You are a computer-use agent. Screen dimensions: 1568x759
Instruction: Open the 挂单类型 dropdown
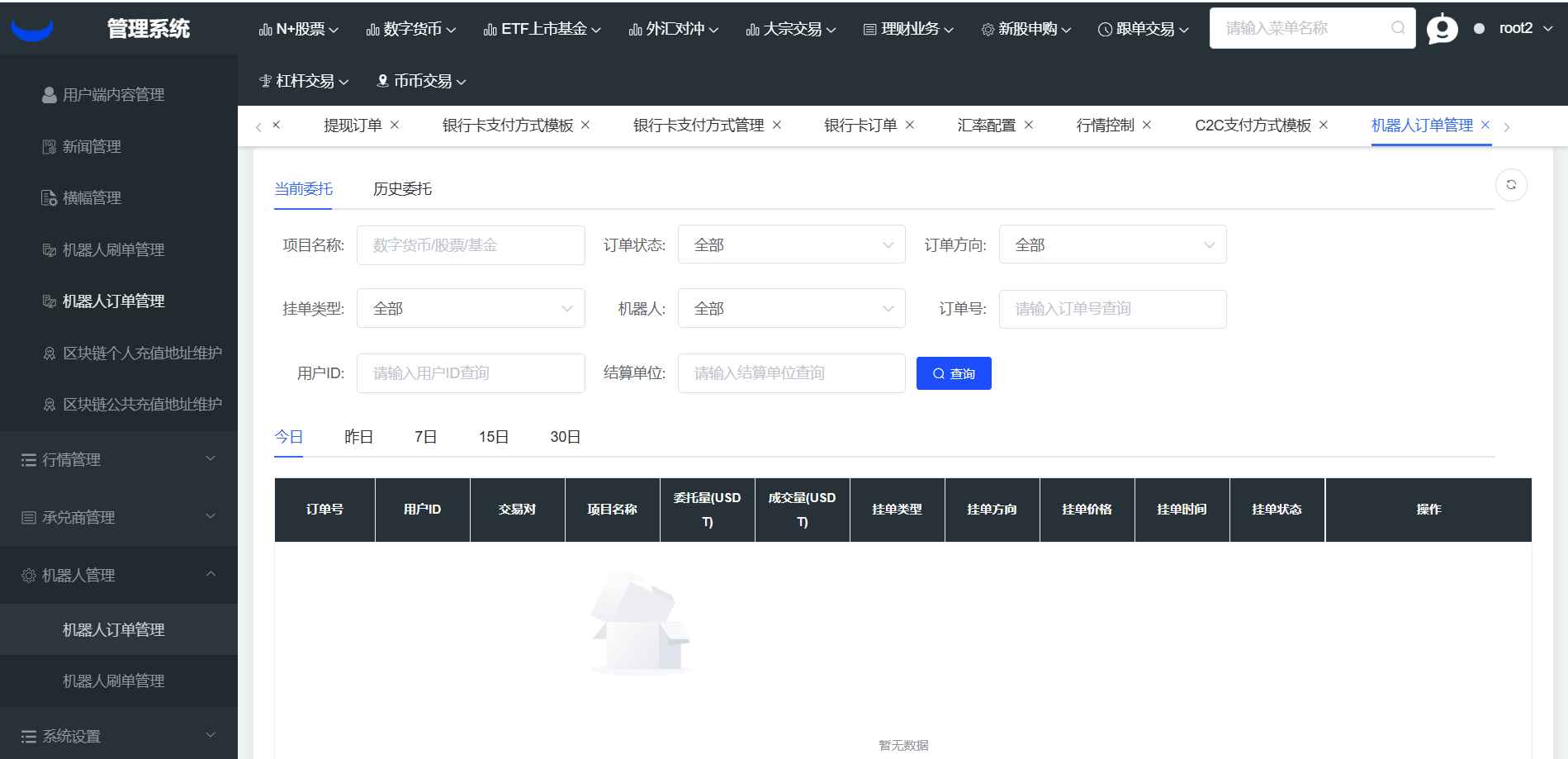click(471, 309)
